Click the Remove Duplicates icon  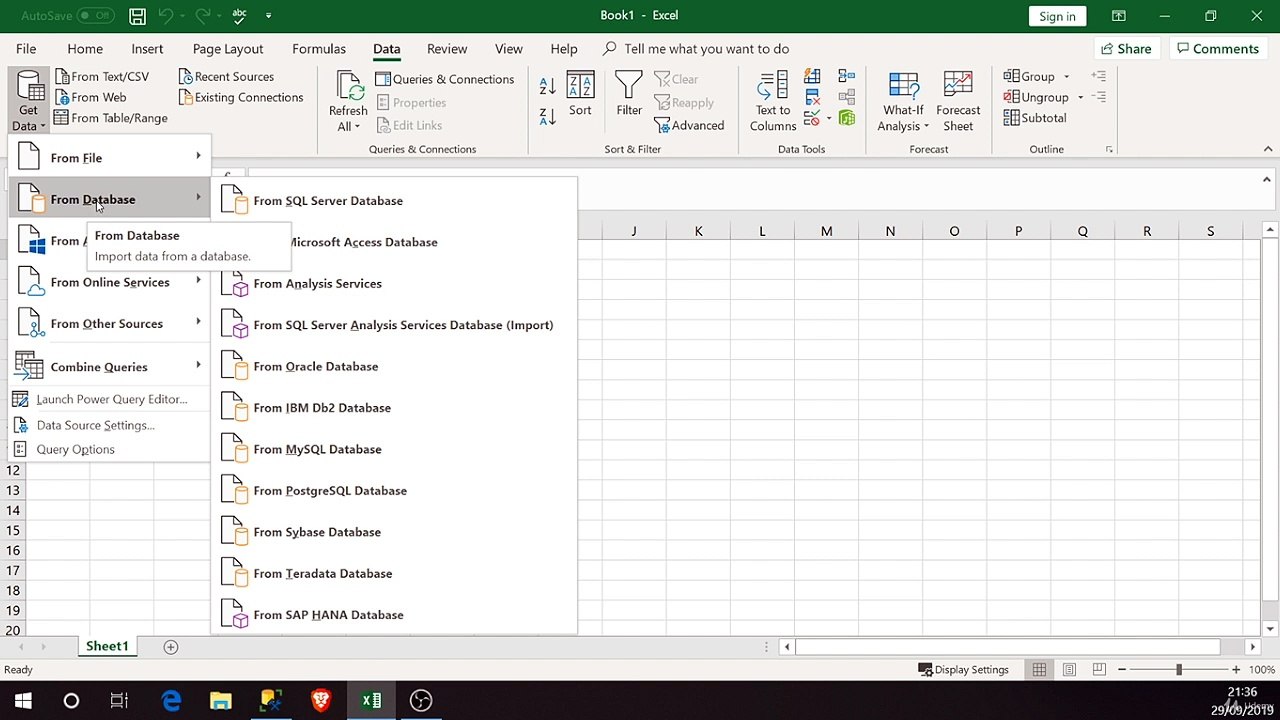pos(812,97)
